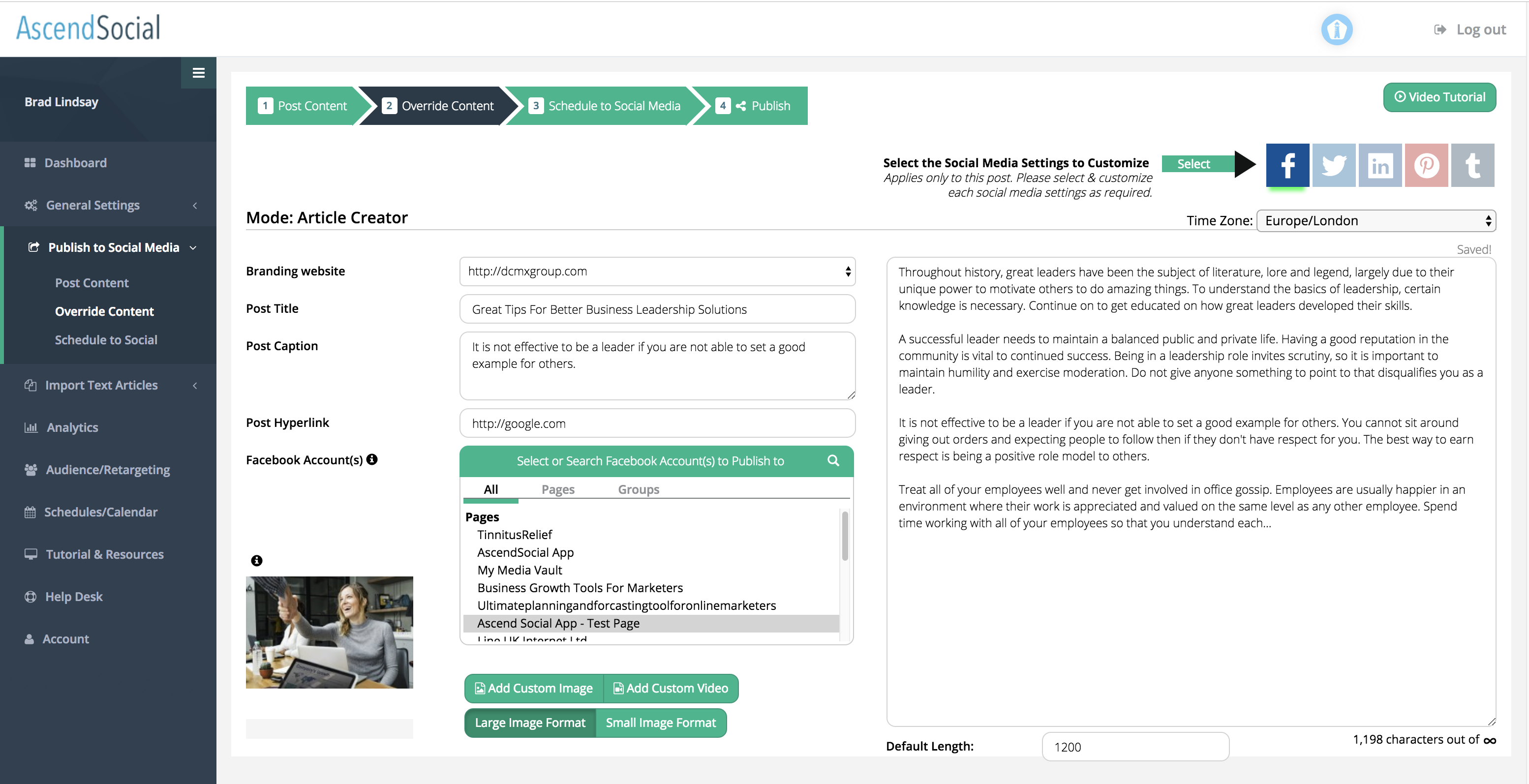
Task: Switch to Small Image Format
Action: (x=661, y=723)
